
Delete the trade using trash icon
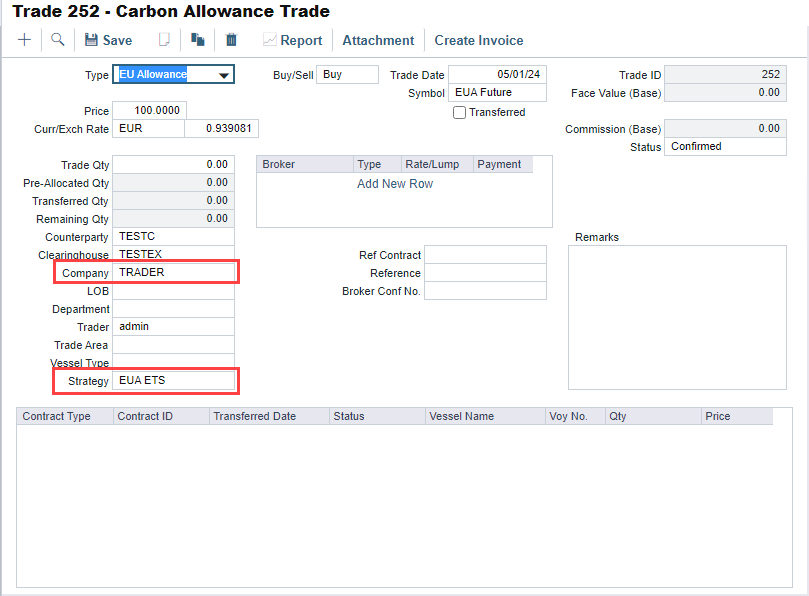(x=231, y=40)
